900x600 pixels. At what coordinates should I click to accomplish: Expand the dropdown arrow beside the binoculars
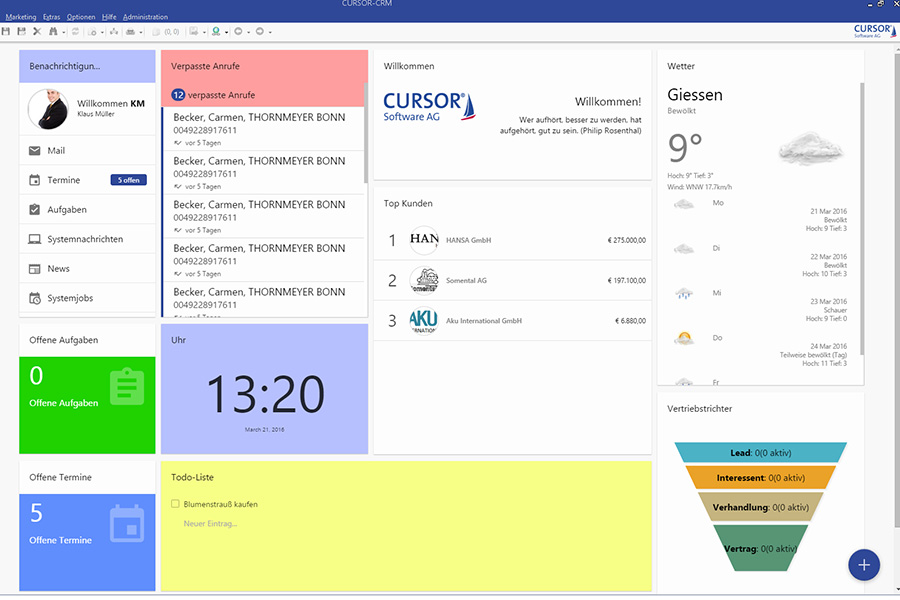(x=62, y=32)
